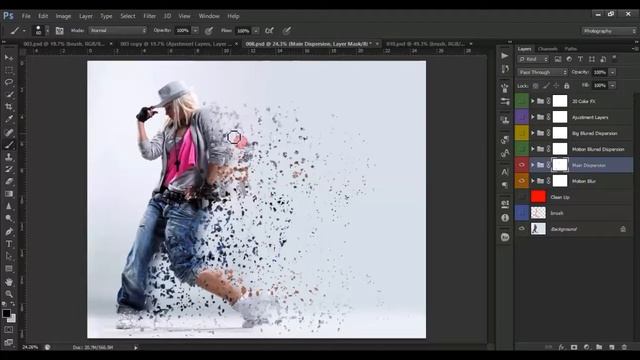The width and height of the screenshot is (640, 360).
Task: Open the brush panel from options bar
Action: (60, 31)
